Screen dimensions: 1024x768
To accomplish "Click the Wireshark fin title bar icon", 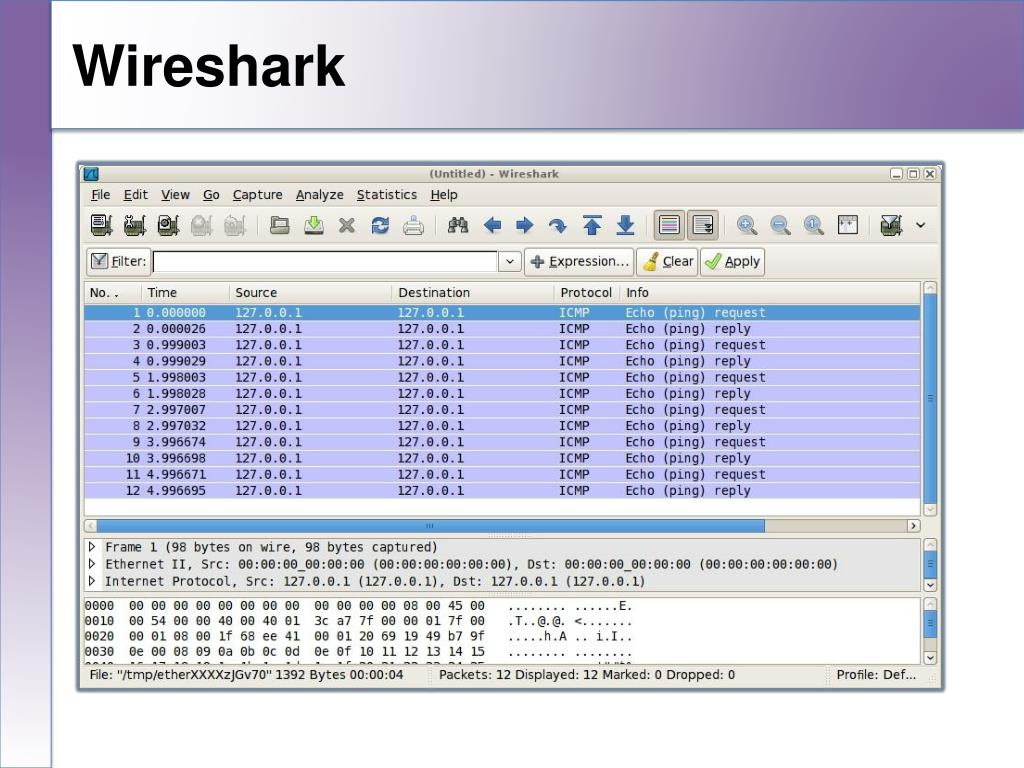I will click(91, 174).
